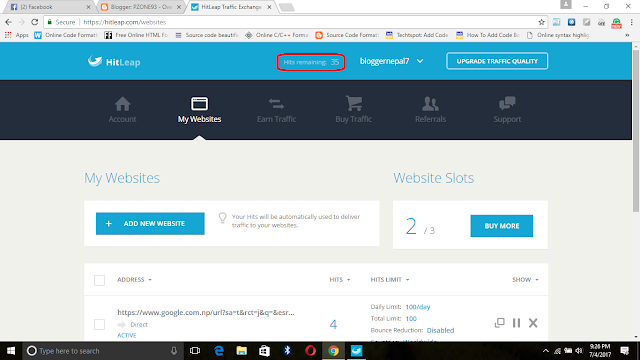Open Online syntax highlighting bookmark
Viewport: 640px width, 360px height.
tap(558, 35)
